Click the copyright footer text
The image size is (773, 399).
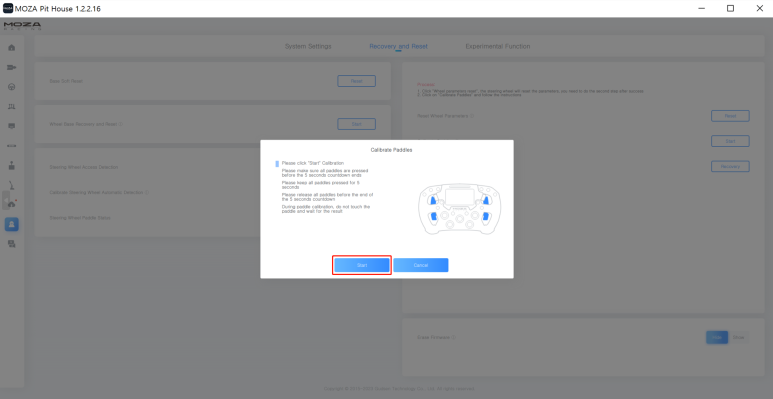click(x=399, y=389)
